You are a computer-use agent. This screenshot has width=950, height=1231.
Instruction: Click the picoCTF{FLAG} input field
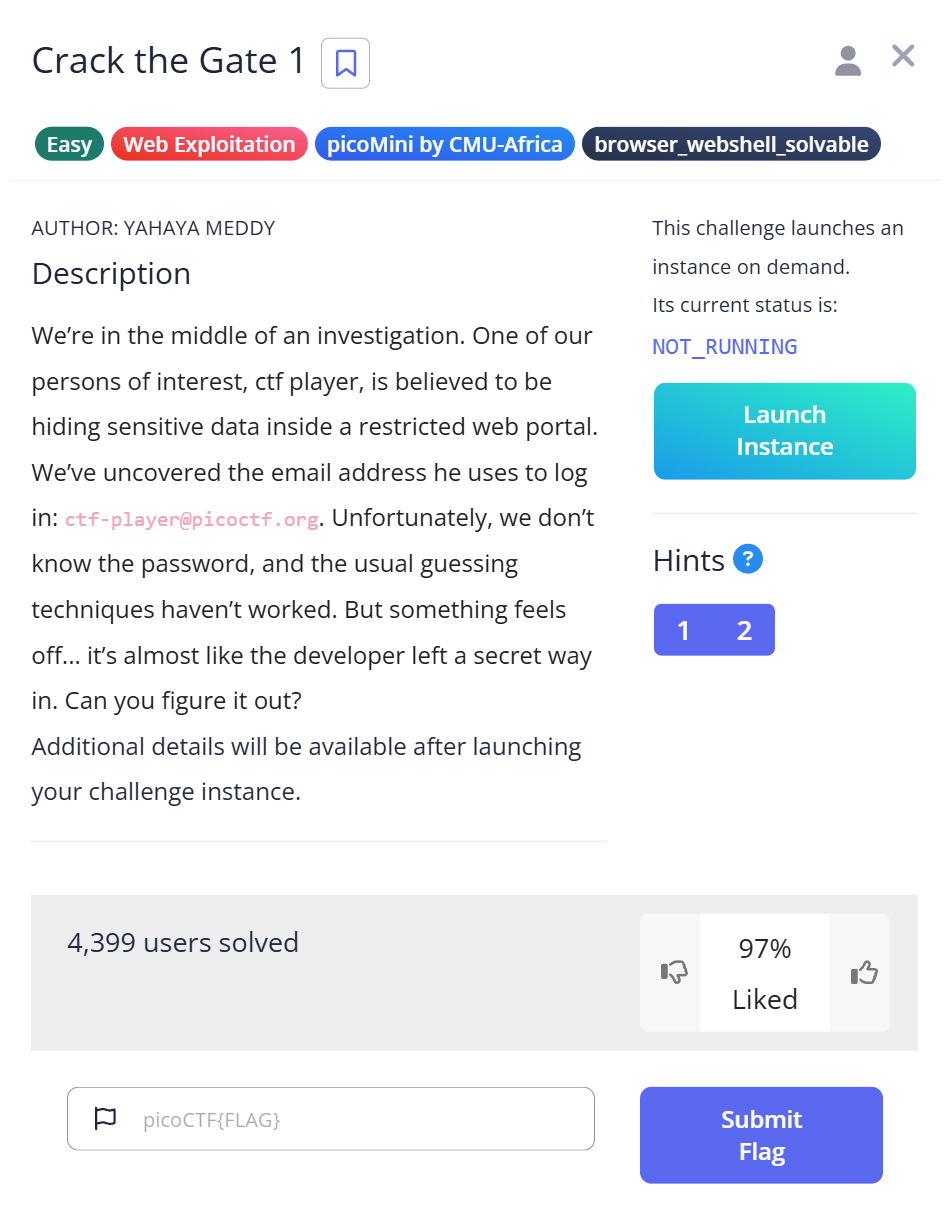tap(360, 1119)
